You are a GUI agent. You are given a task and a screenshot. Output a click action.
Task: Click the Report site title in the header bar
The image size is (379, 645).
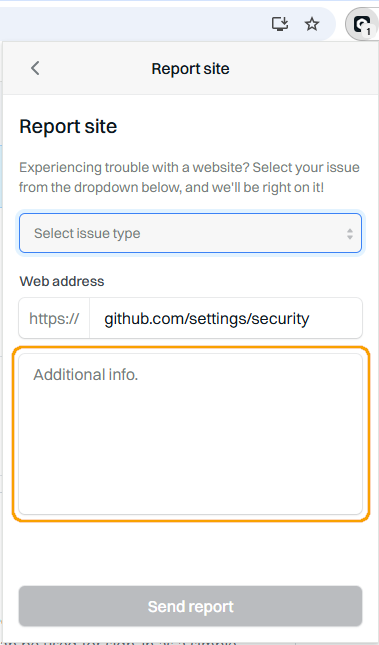[191, 68]
